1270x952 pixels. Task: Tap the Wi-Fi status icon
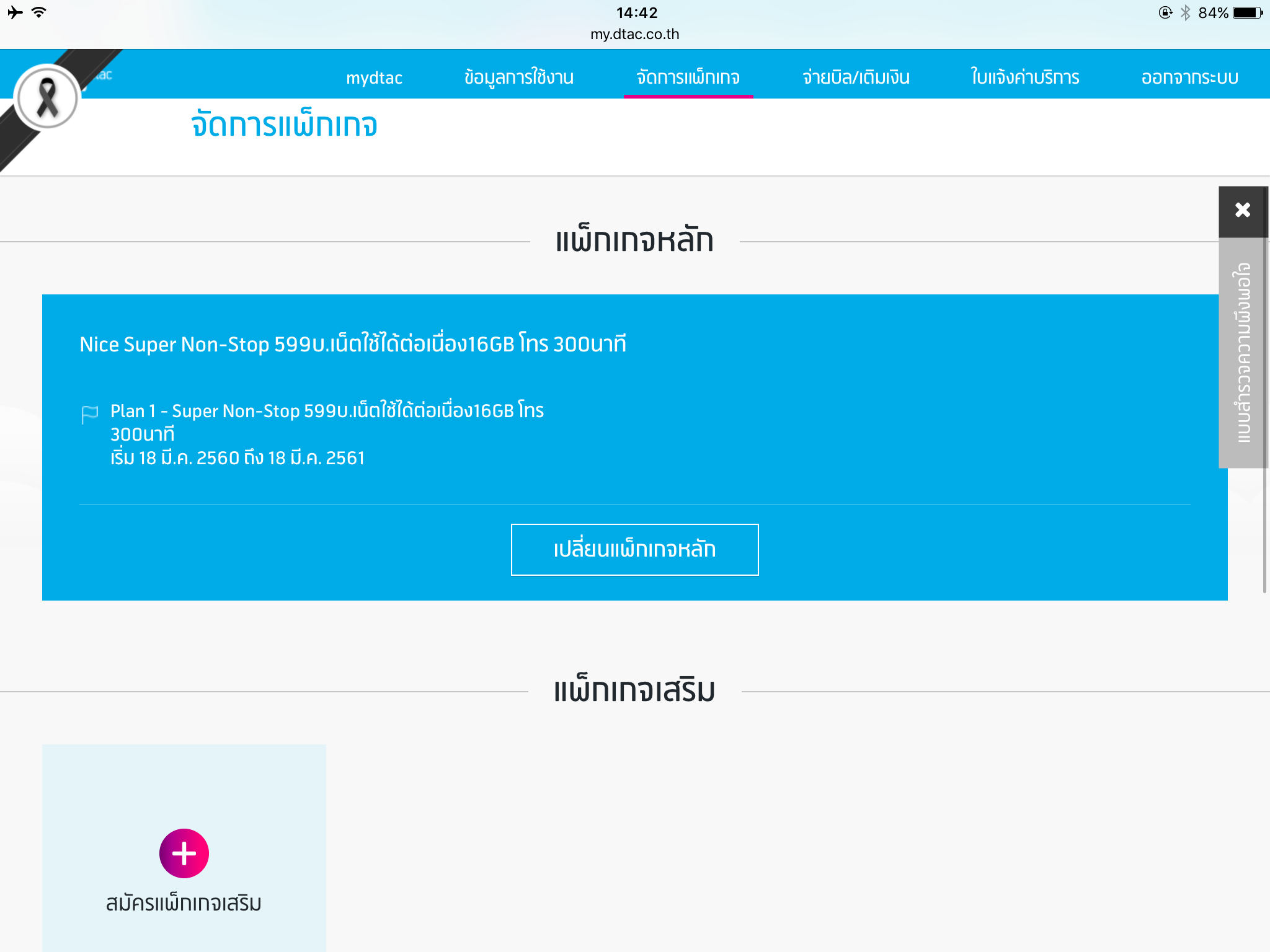38,12
